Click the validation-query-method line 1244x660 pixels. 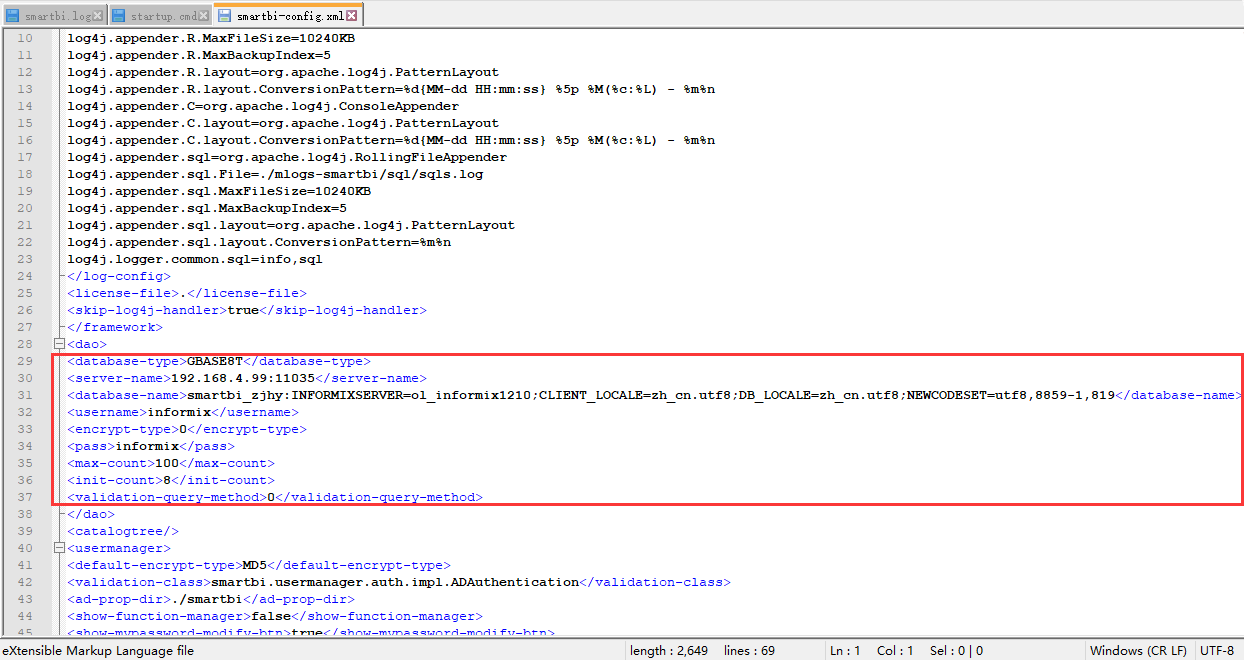click(275, 497)
